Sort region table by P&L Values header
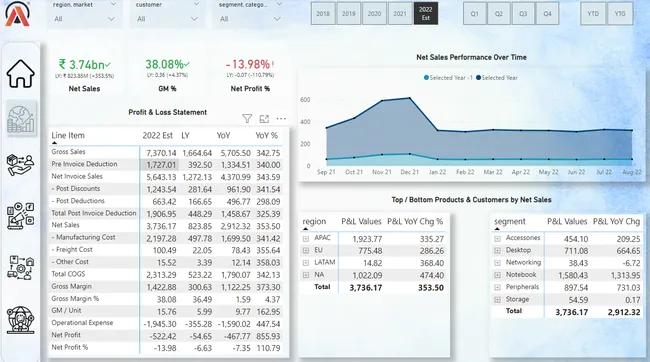Viewport: 650px width, 362px height. [361, 221]
